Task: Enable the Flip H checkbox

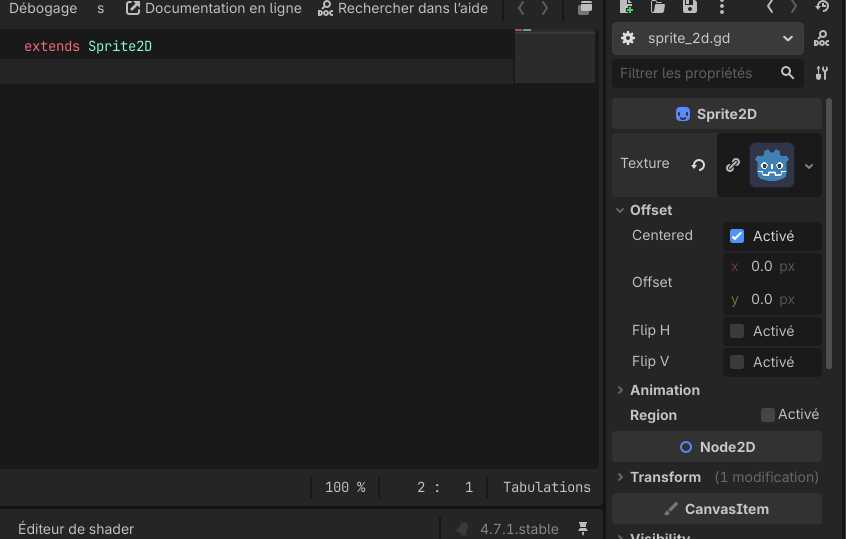Action: click(x=736, y=331)
